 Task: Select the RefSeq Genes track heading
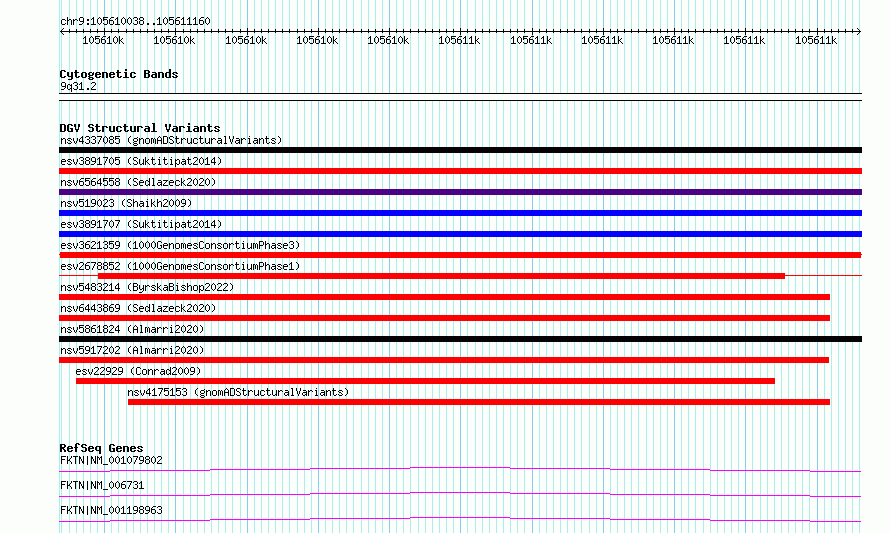click(x=101, y=448)
